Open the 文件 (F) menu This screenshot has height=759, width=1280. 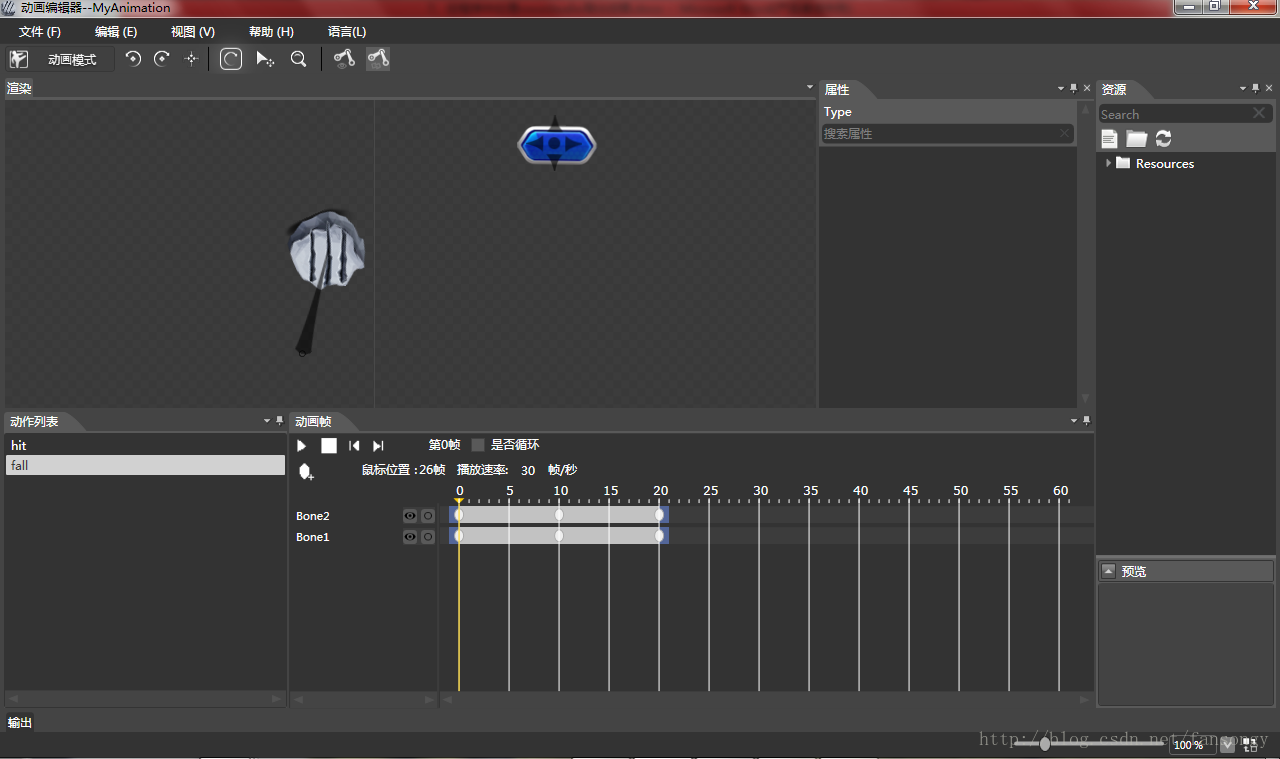pyautogui.click(x=40, y=32)
